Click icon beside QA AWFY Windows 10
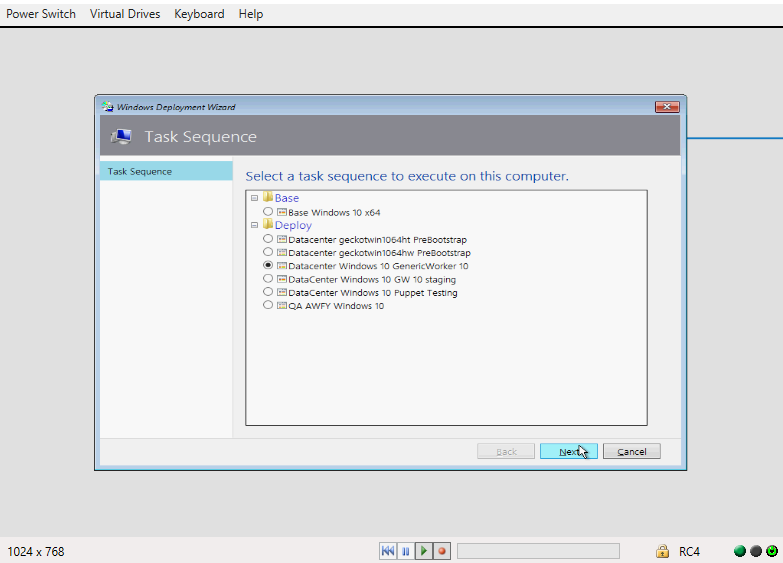783x563 pixels. pos(282,306)
